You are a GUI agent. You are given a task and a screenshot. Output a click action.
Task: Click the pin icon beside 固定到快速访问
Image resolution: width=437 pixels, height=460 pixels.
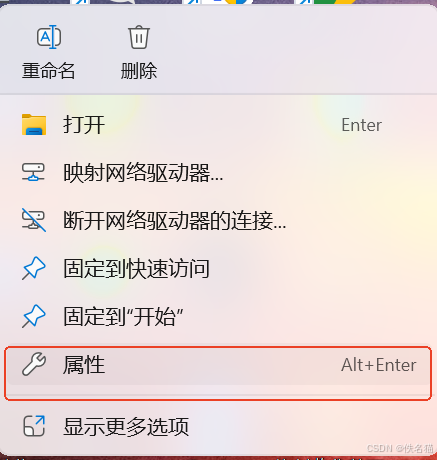[x=34, y=268]
